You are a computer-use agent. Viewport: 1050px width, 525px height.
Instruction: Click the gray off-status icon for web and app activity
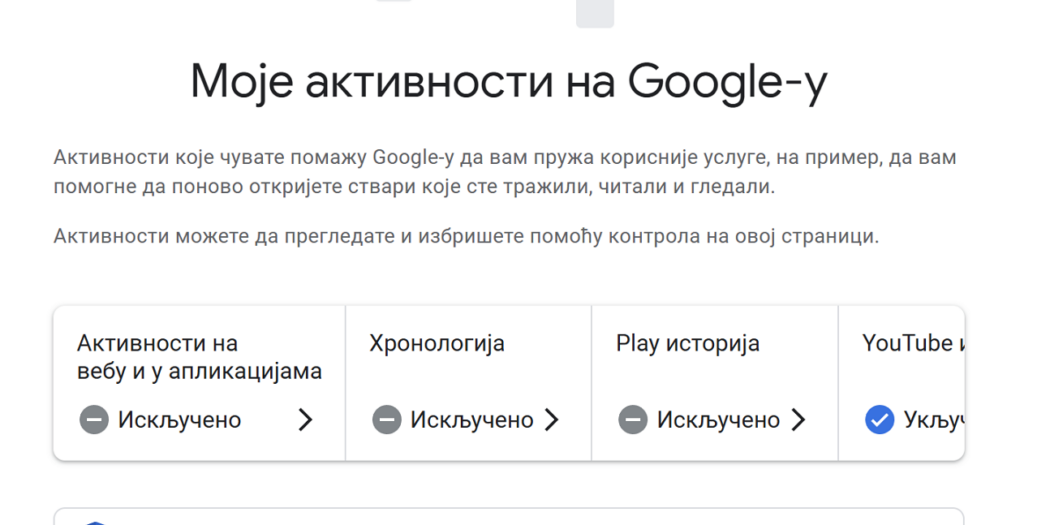(94, 420)
